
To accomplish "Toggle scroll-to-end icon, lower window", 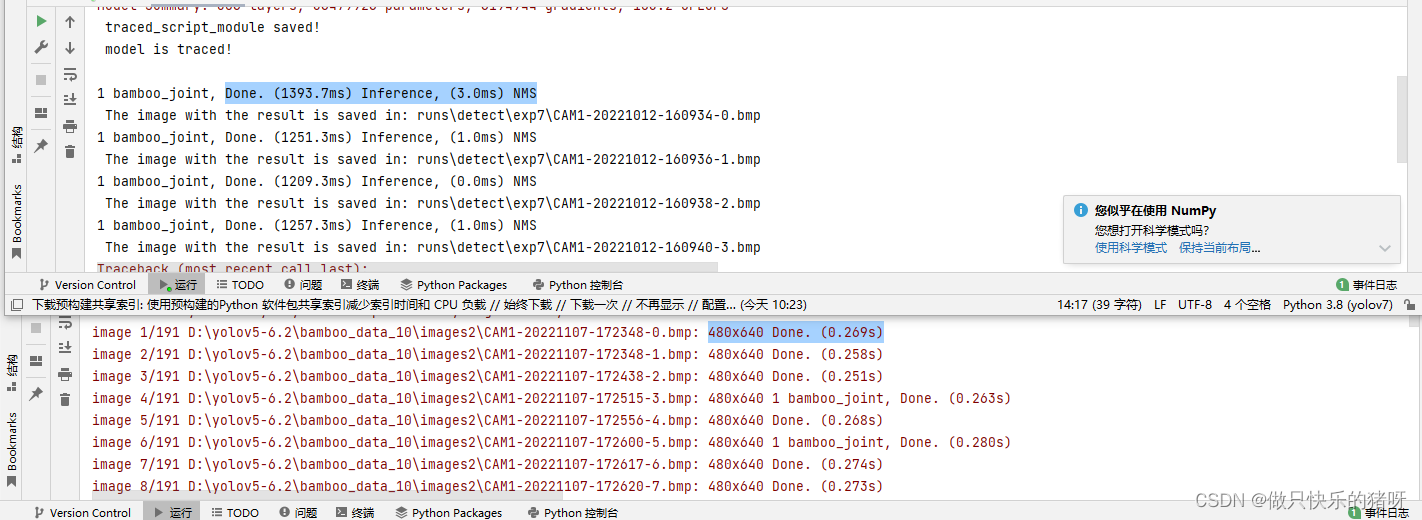I will click(65, 347).
